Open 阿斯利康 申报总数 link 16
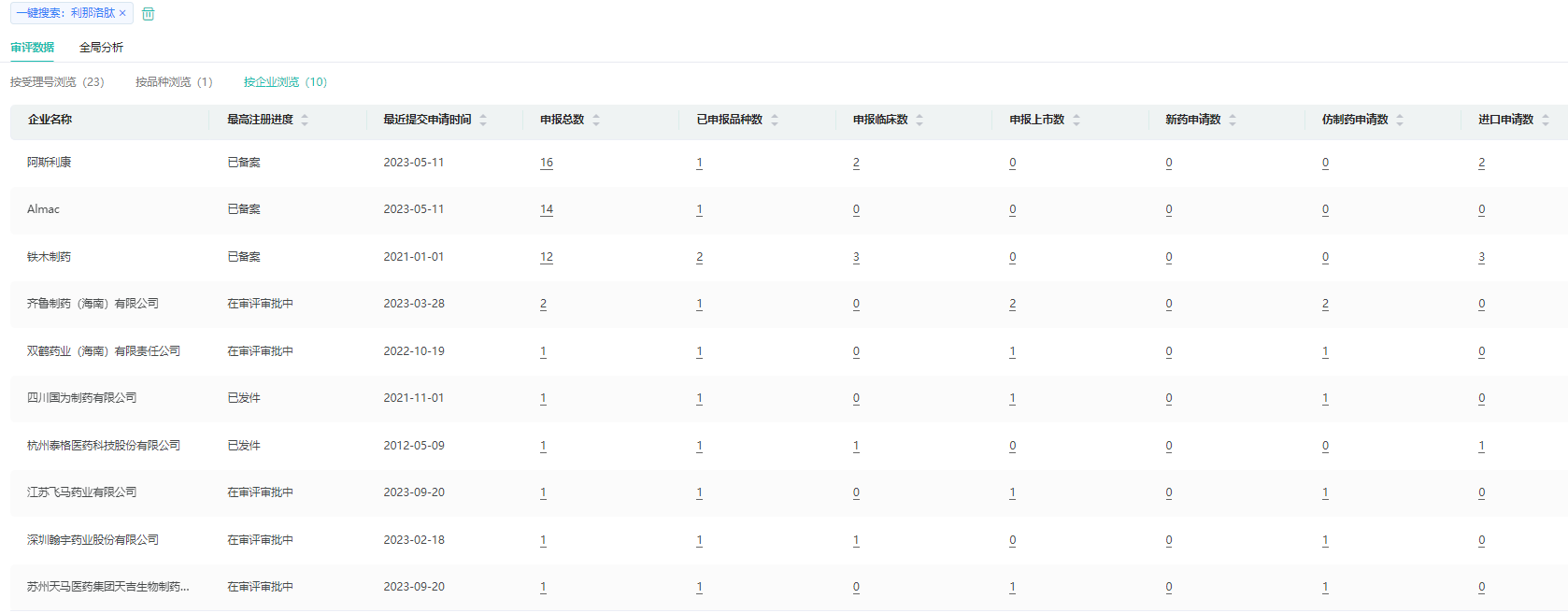Image resolution: width=1568 pixels, height=613 pixels. (547, 163)
